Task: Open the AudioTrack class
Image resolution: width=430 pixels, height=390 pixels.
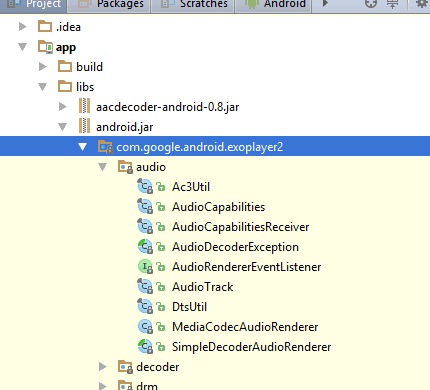Action: click(202, 287)
